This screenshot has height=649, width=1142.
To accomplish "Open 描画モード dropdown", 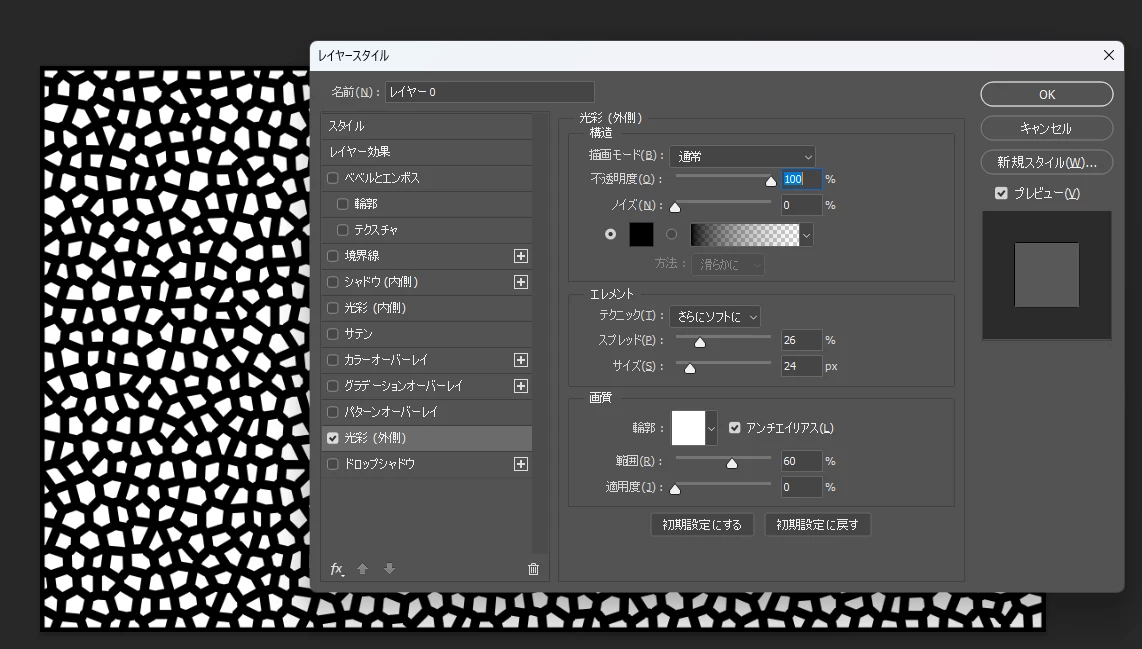I will click(x=742, y=157).
